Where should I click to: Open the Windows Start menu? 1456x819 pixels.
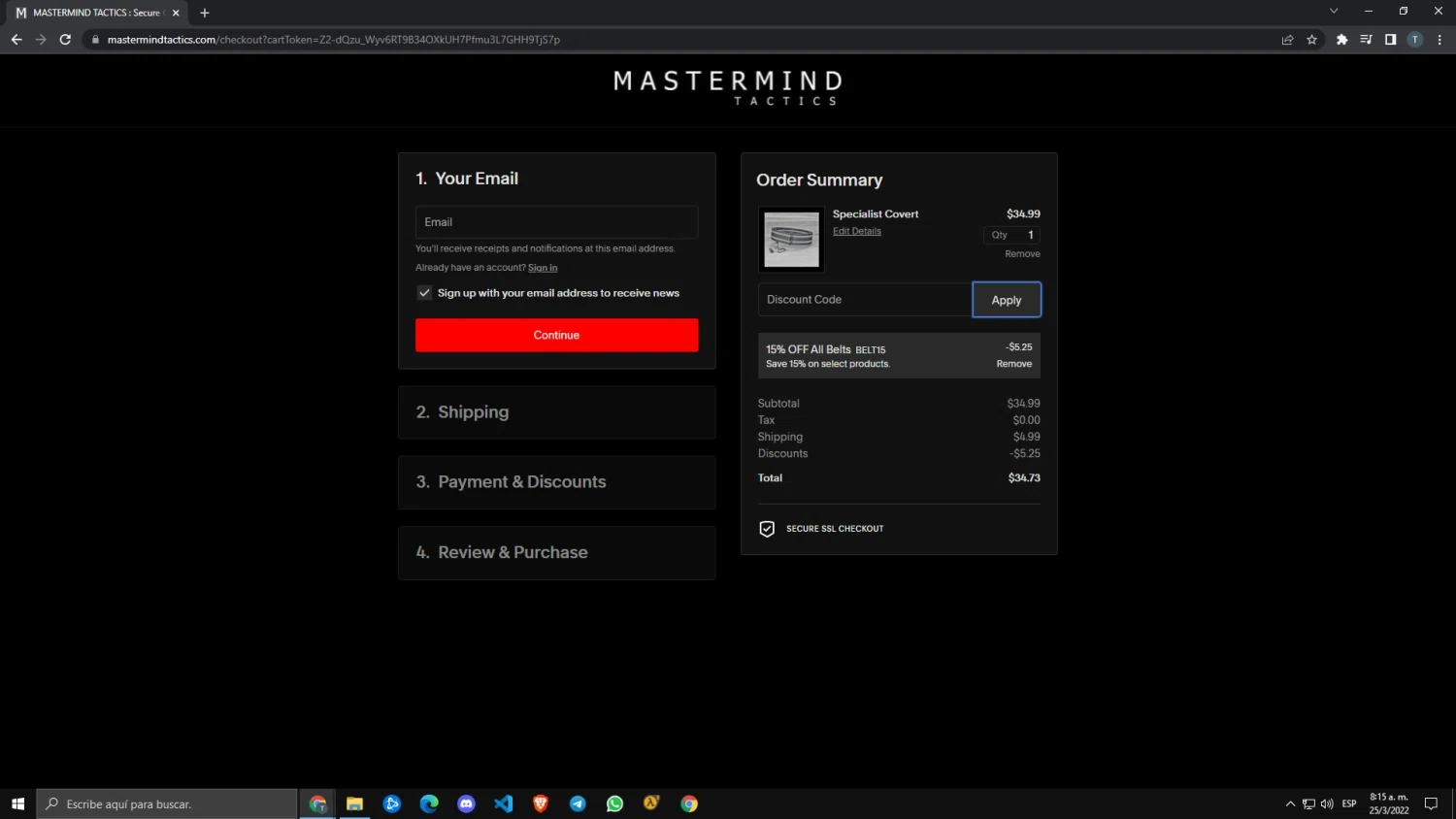(17, 803)
